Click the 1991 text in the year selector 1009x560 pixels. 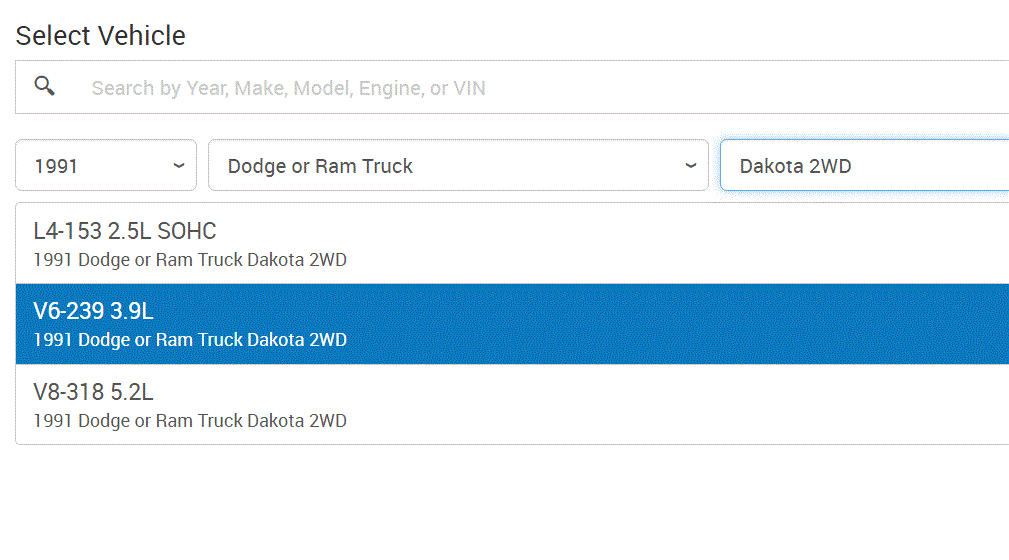(56, 166)
